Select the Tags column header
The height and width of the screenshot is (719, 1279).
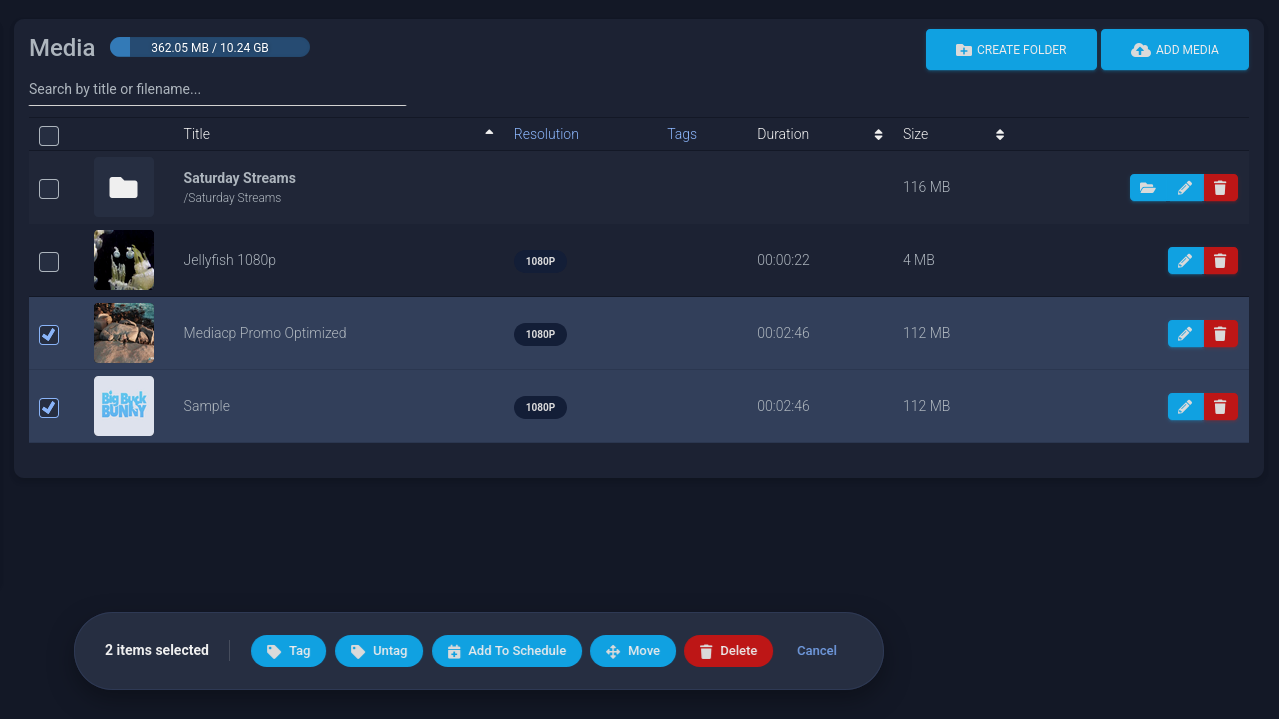pos(682,134)
